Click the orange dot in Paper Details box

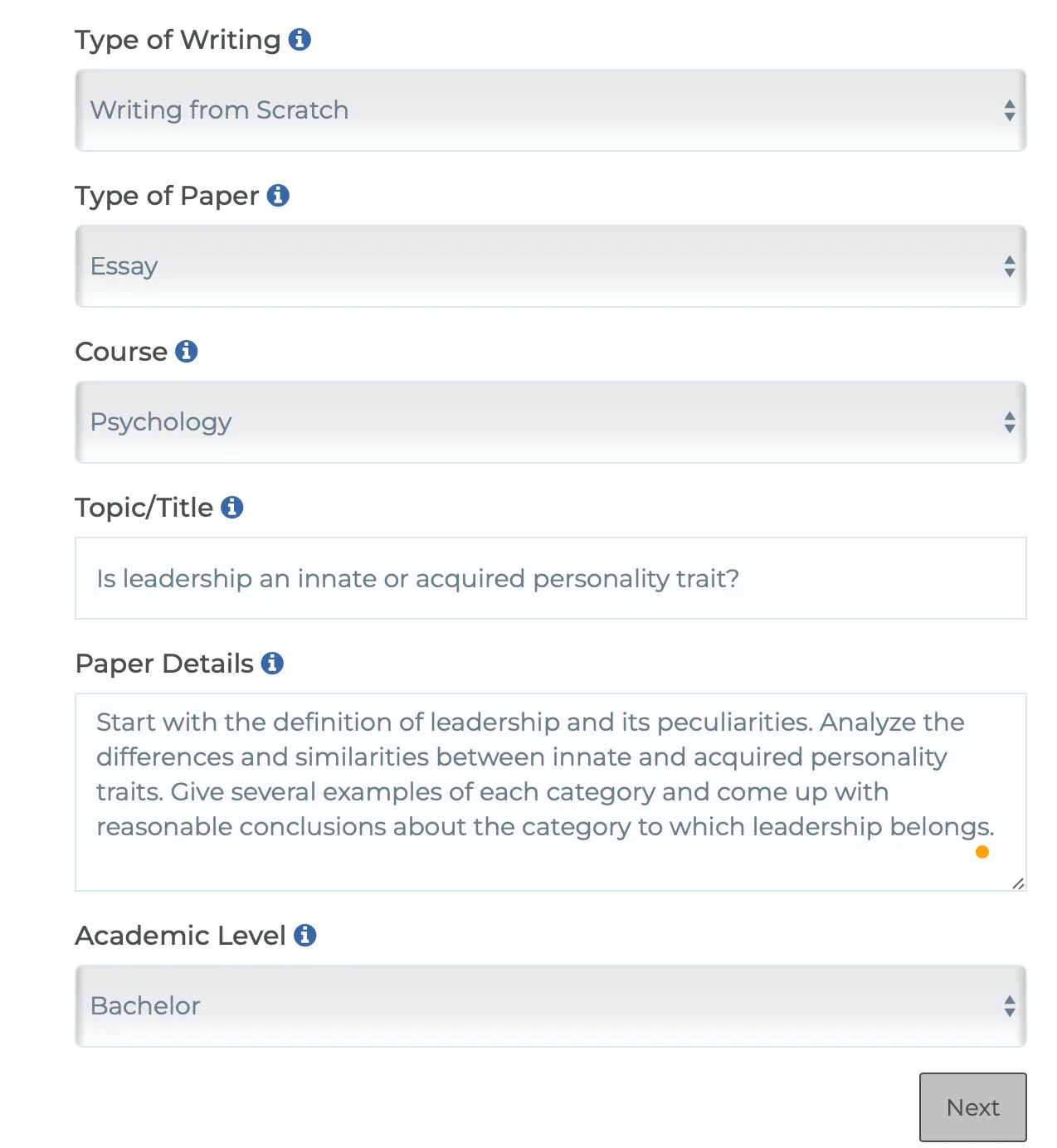982,852
